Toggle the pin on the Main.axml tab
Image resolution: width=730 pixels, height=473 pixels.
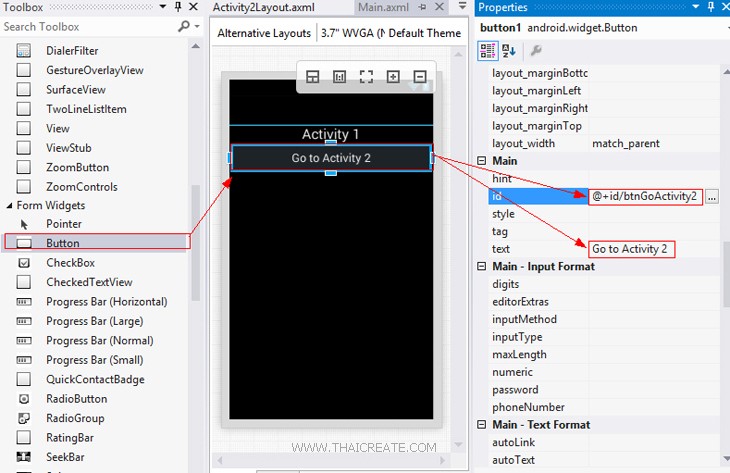423,7
